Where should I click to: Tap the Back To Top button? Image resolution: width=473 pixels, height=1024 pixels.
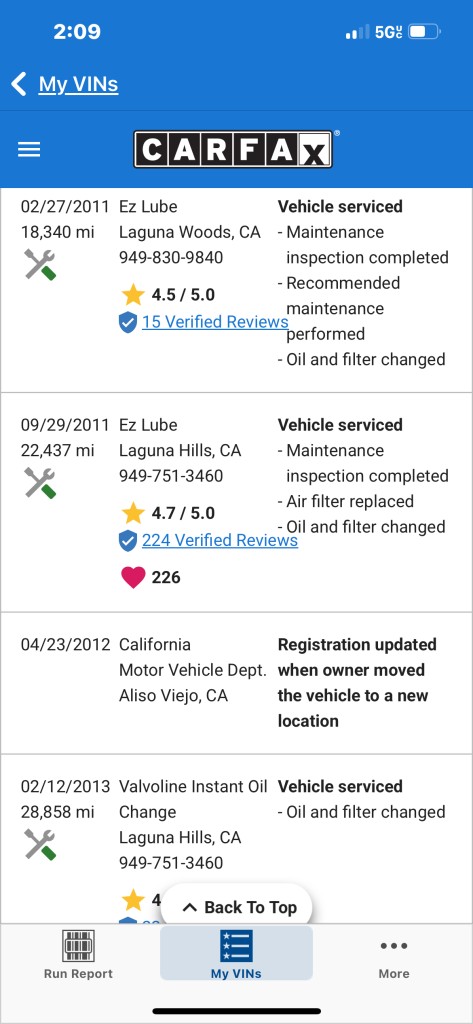click(236, 907)
